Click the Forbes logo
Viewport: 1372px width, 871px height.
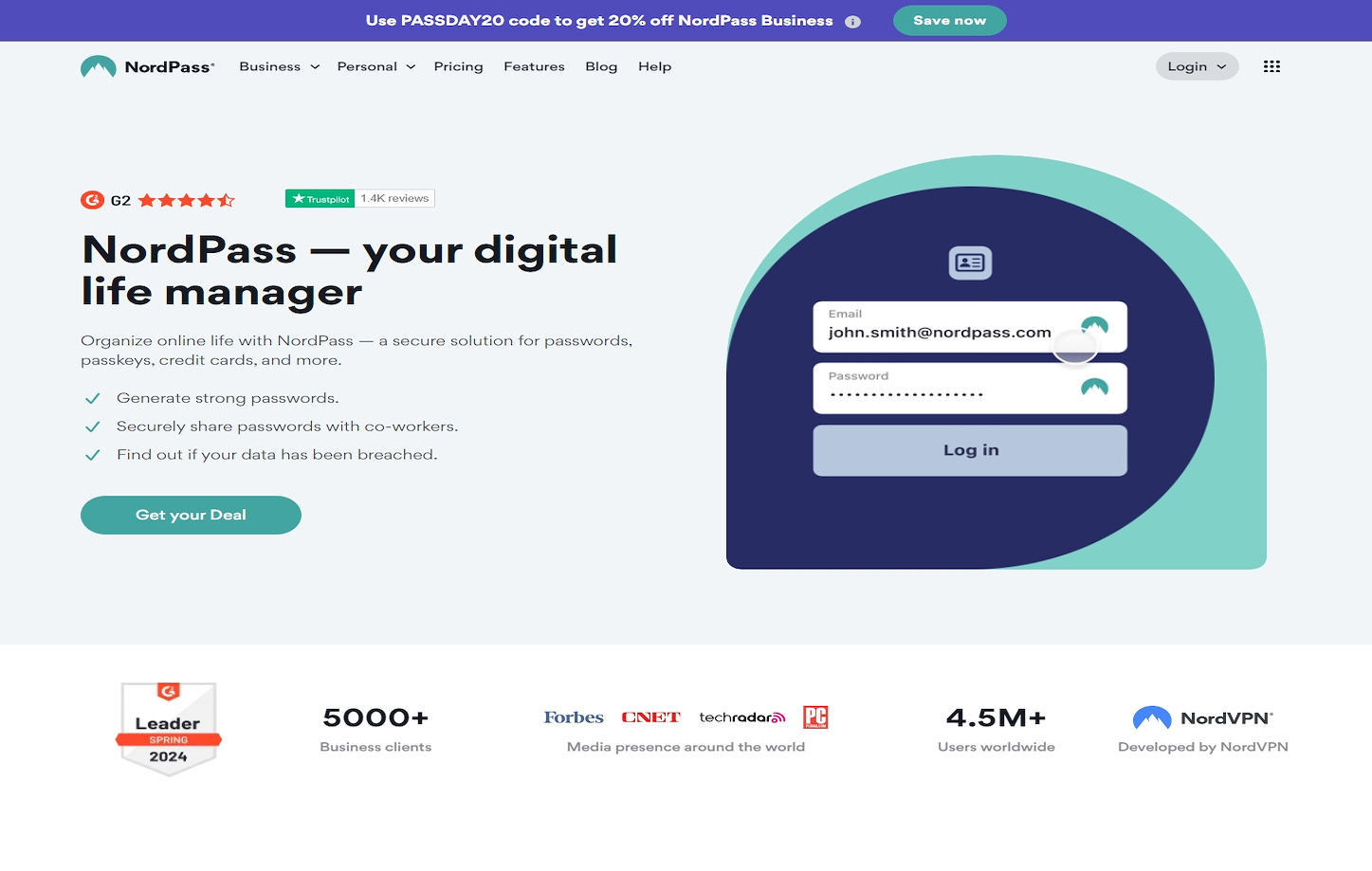pos(574,717)
